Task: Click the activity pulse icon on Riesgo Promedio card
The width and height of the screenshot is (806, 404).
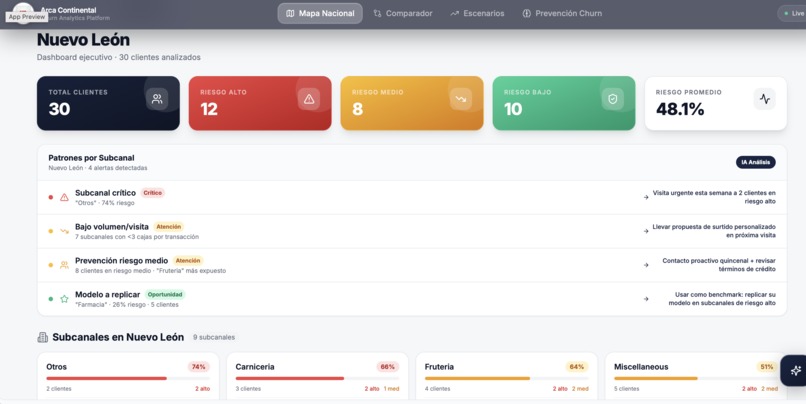Action: pos(765,99)
